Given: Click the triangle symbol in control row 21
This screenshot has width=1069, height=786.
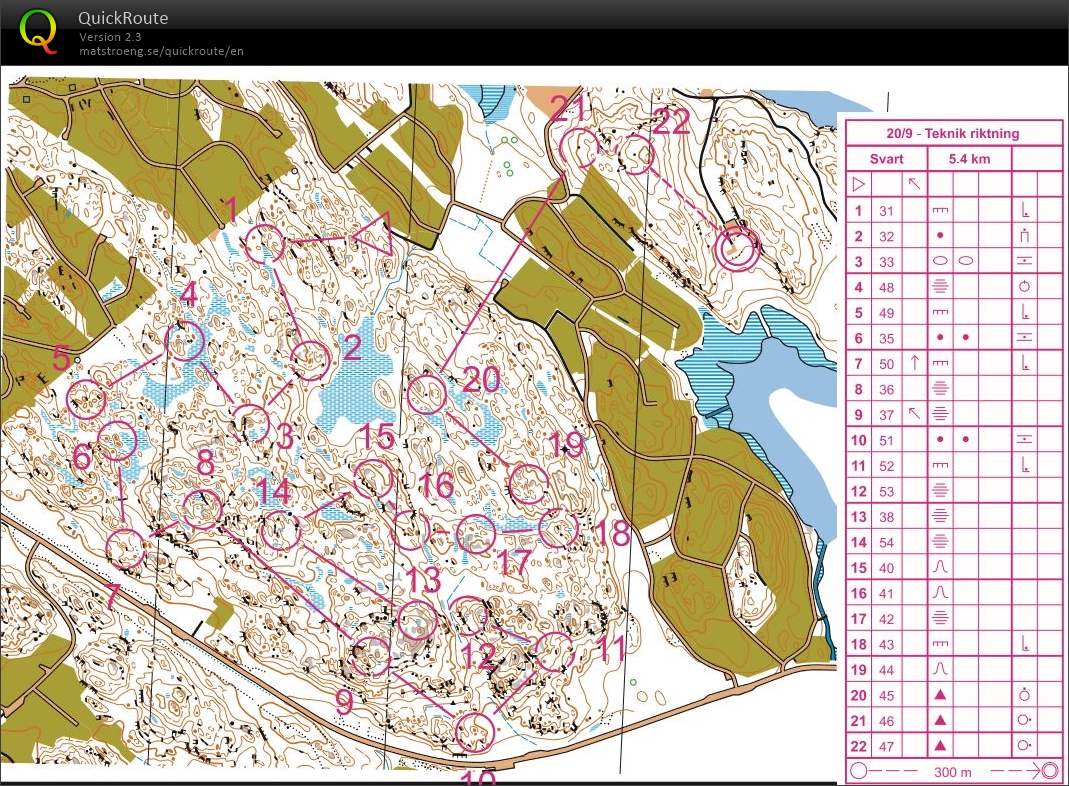Looking at the screenshot, I should point(940,720).
